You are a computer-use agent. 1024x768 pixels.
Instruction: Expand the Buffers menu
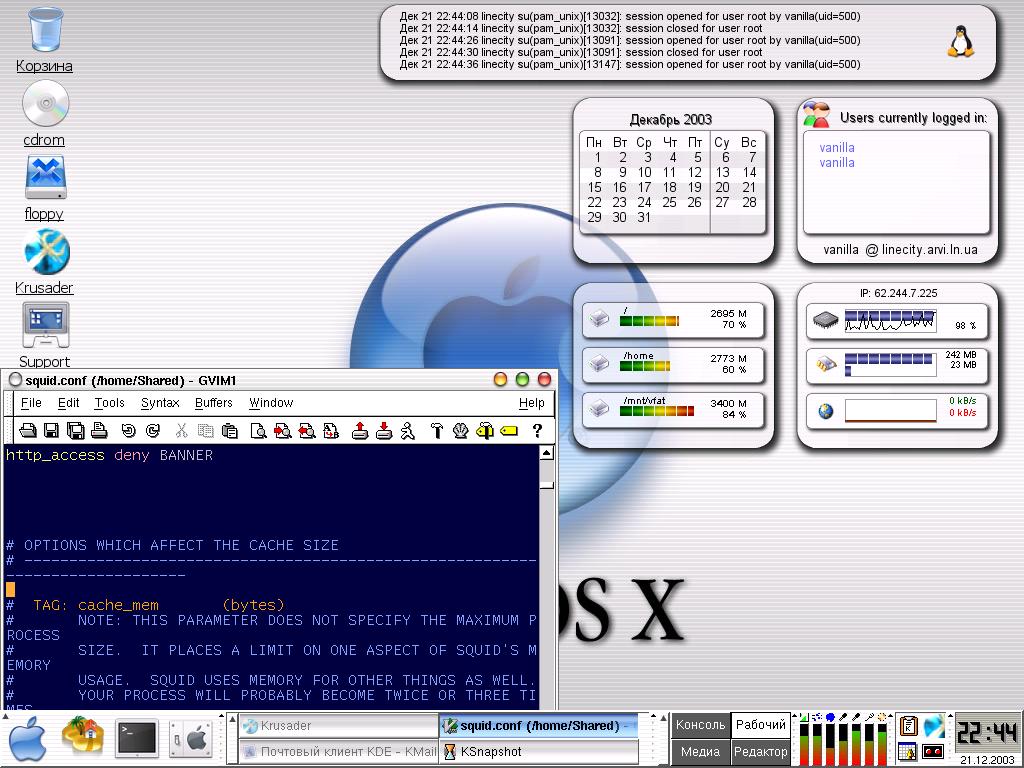point(213,403)
